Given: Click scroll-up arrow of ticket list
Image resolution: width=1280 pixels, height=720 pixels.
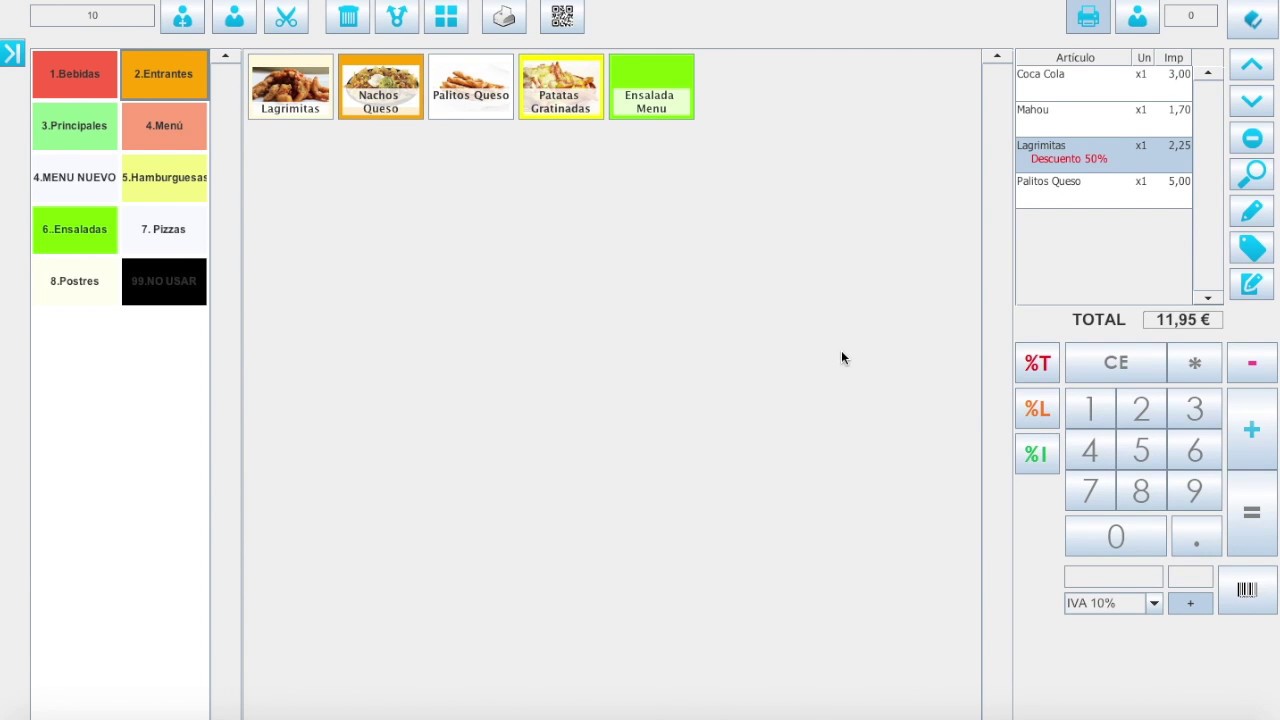Looking at the screenshot, I should click(x=1208, y=73).
